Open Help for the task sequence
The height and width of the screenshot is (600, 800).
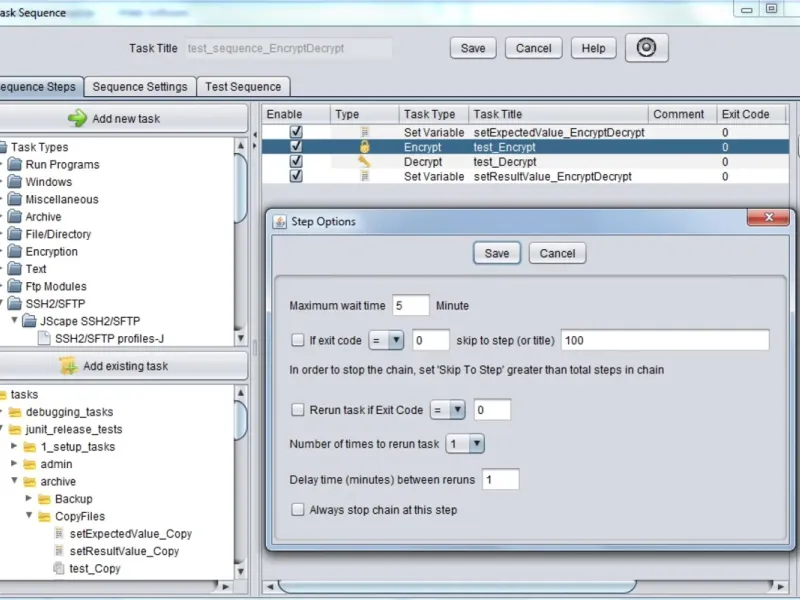[x=593, y=48]
